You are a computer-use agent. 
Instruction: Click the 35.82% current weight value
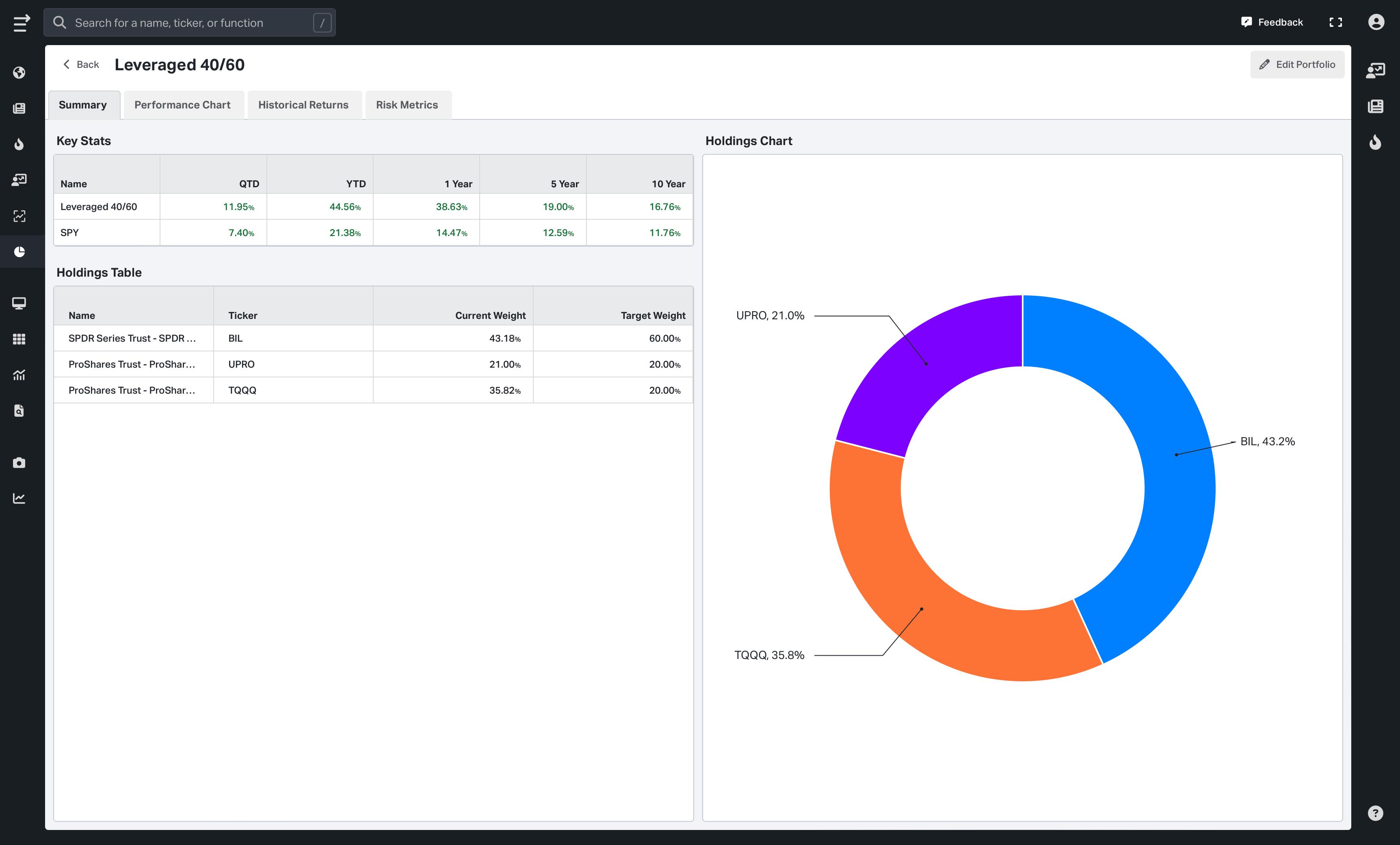pyautogui.click(x=505, y=390)
